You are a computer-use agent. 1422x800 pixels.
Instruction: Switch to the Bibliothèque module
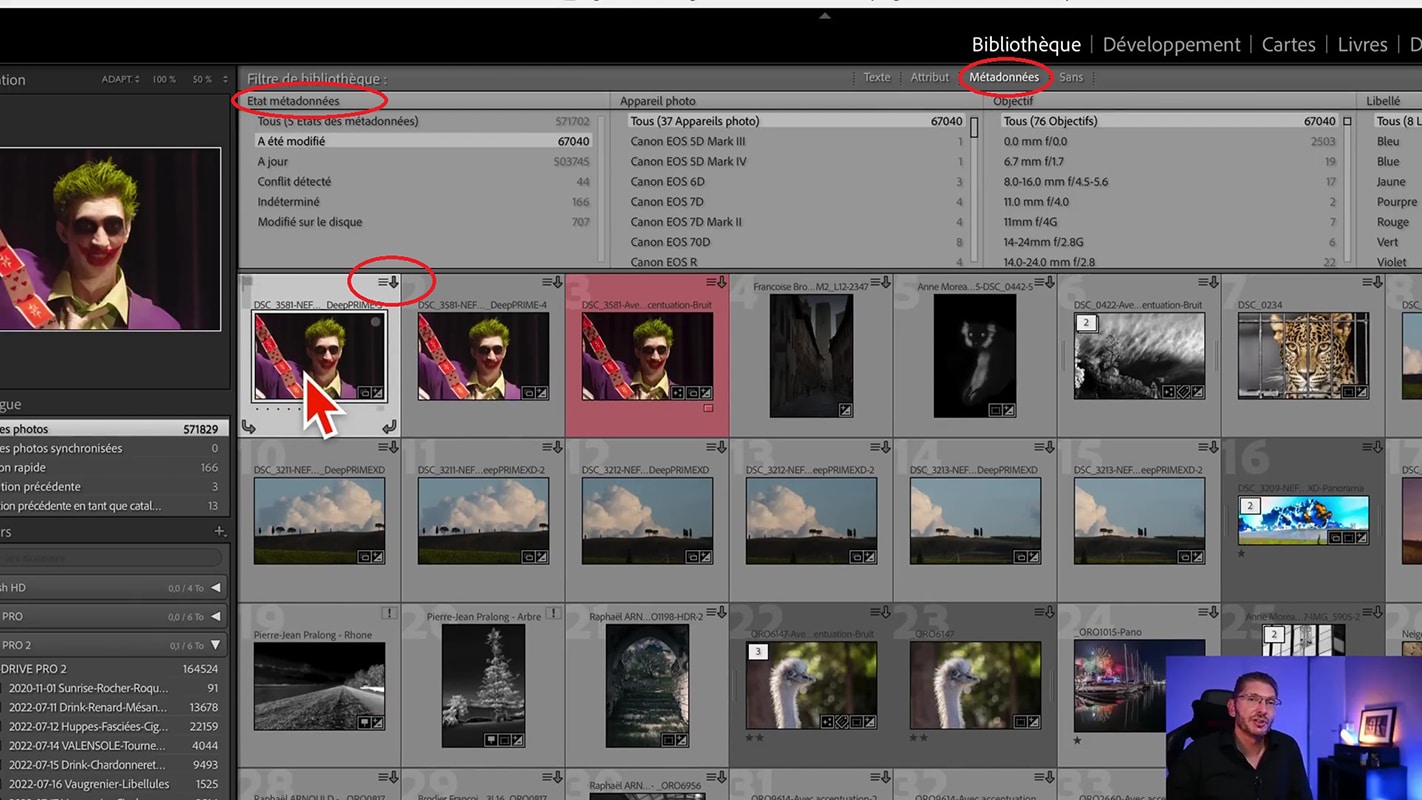[x=1026, y=45]
